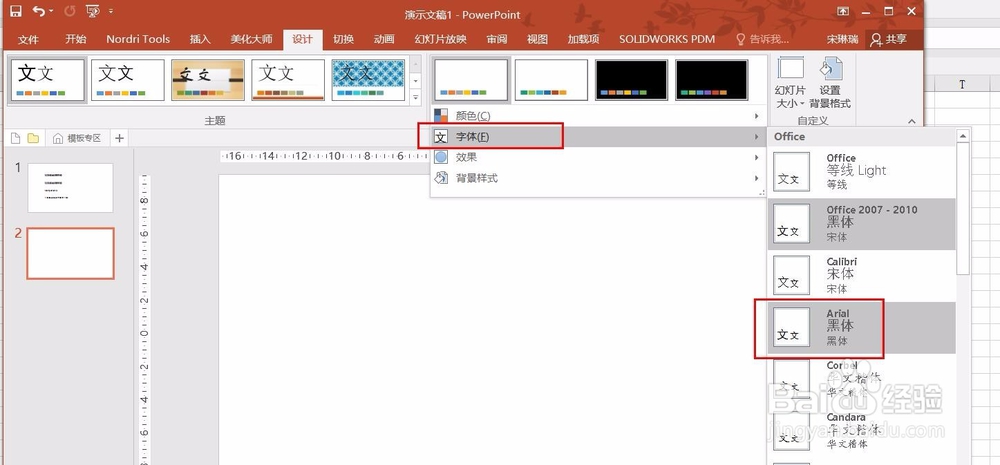Click the new blank document icon
Image resolution: width=1000 pixels, height=465 pixels.
point(17,138)
